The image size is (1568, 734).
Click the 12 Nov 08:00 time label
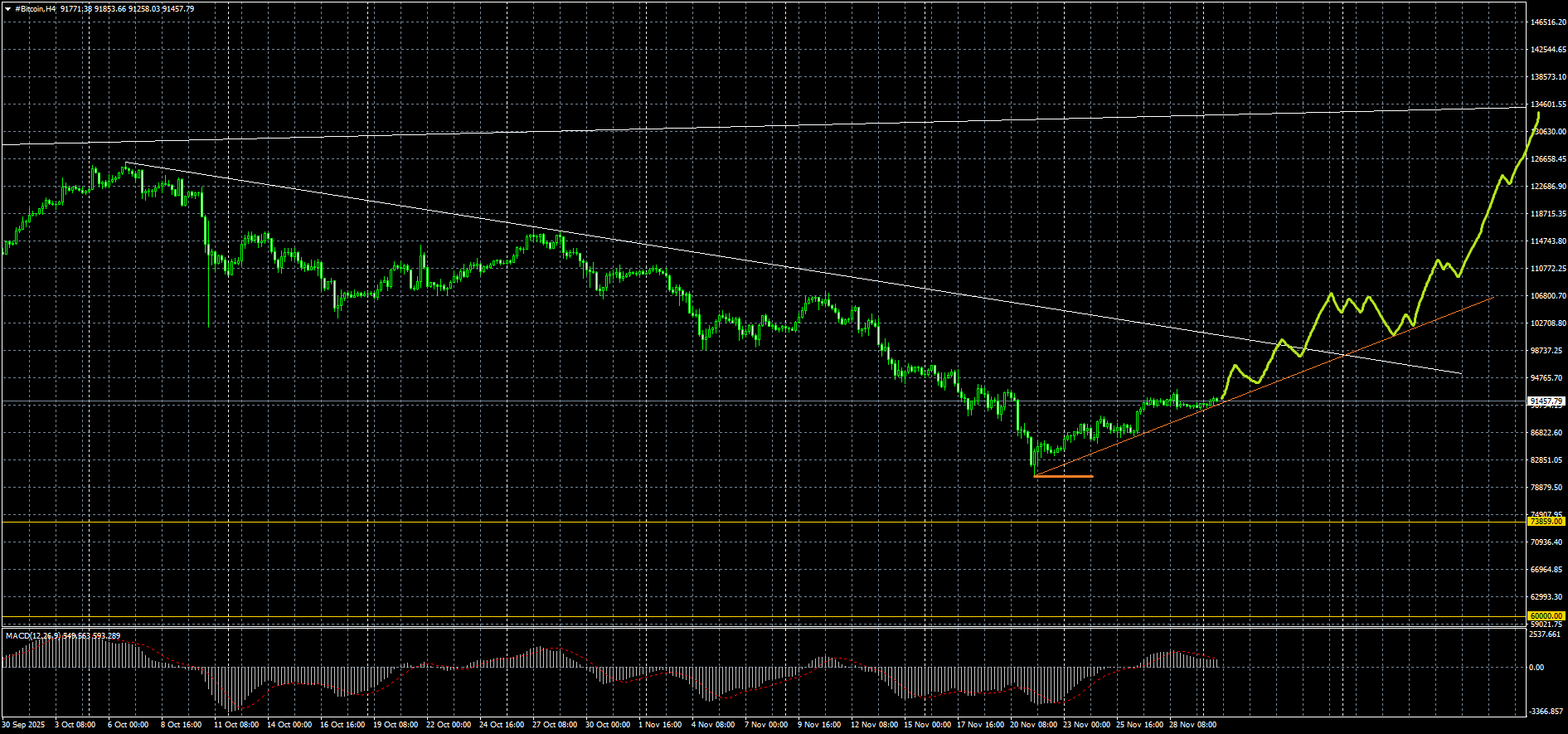(x=874, y=725)
